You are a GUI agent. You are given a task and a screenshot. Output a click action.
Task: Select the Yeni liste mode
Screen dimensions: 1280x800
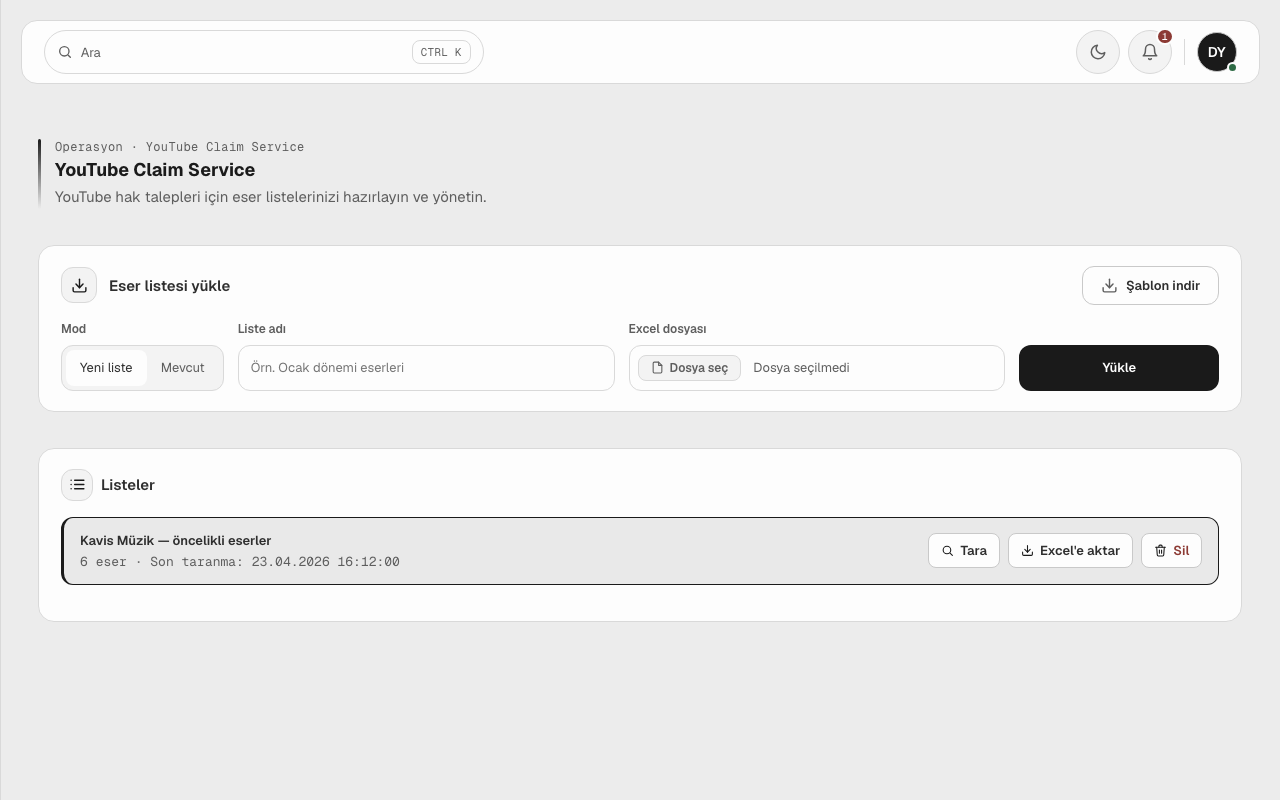(106, 368)
